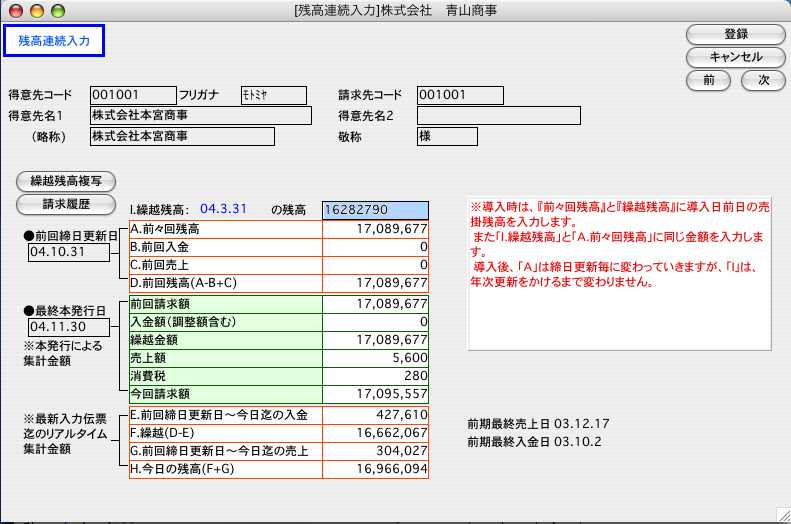Viewport: 791px width, 524px height.
Task: Click the window resize grip corner
Action: click(782, 515)
